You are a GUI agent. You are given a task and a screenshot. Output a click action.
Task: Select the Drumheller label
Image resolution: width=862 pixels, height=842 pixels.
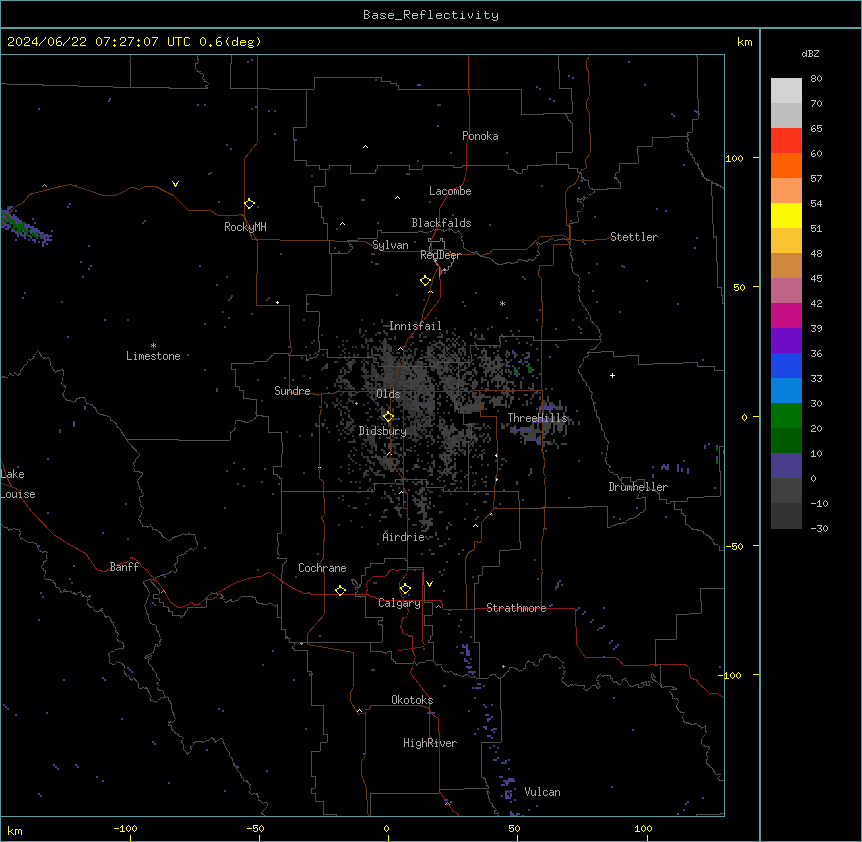coord(638,487)
